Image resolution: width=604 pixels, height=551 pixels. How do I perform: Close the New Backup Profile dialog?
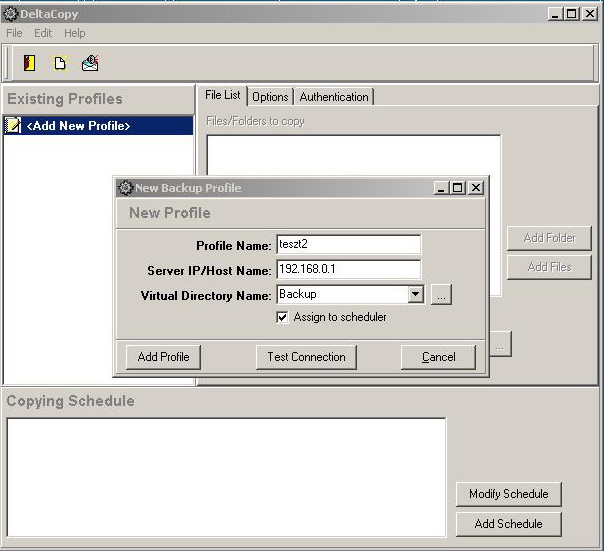coord(476,188)
